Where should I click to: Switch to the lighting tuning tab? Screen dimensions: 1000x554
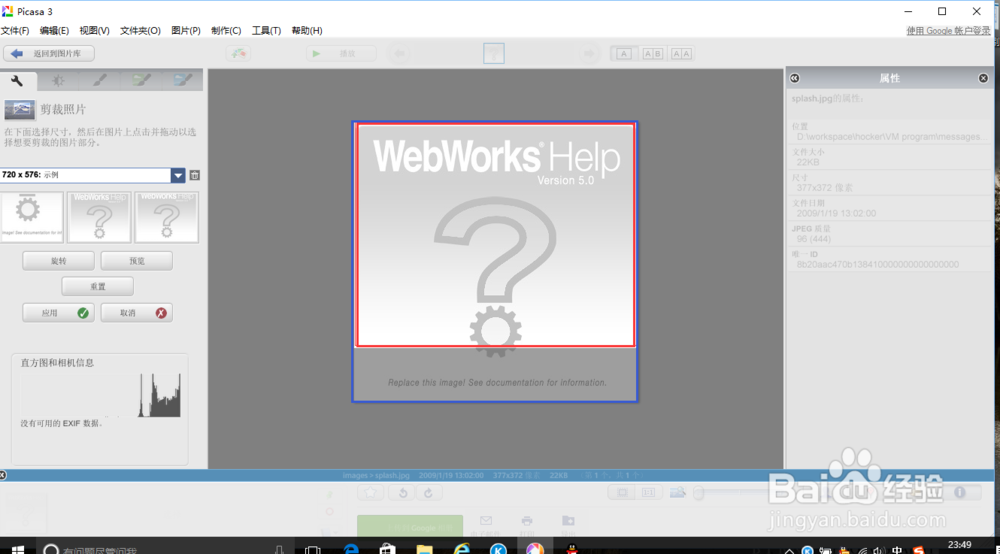(58, 80)
